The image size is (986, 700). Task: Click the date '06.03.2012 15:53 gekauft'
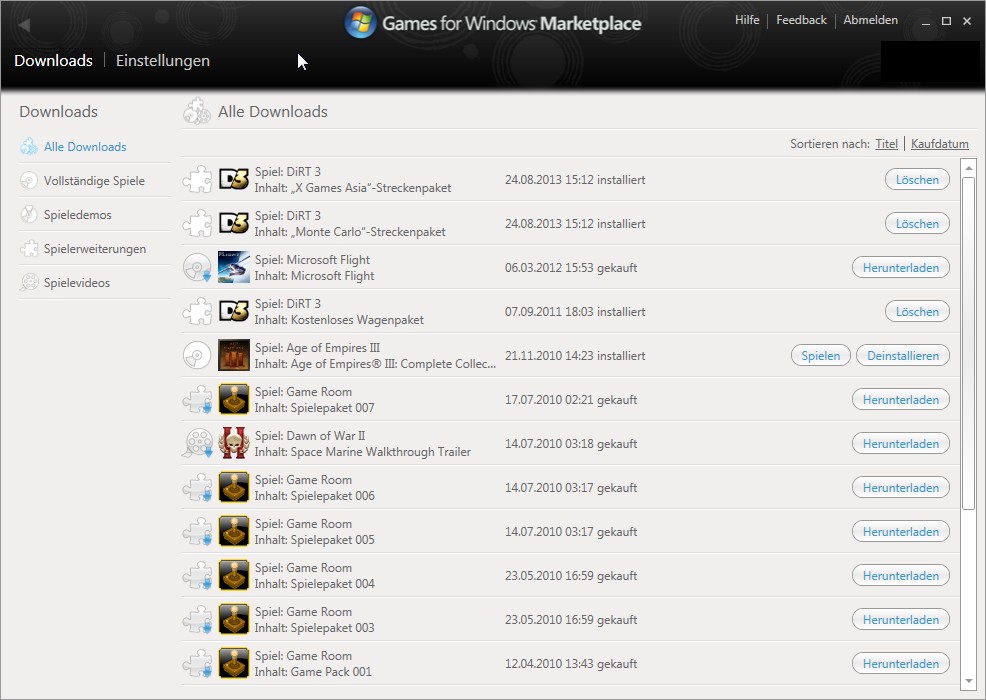(571, 267)
